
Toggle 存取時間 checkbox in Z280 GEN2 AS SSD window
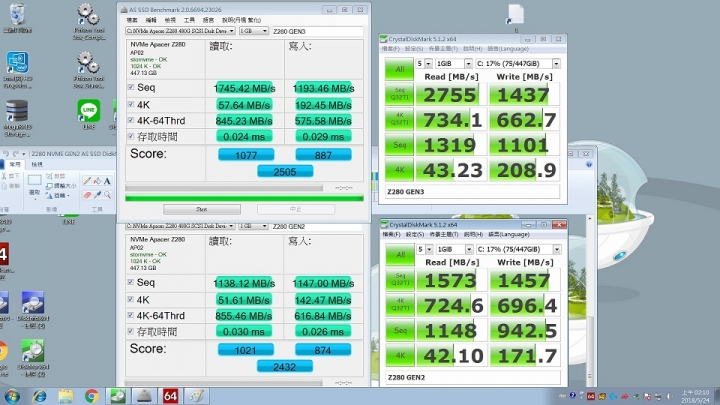[130, 331]
